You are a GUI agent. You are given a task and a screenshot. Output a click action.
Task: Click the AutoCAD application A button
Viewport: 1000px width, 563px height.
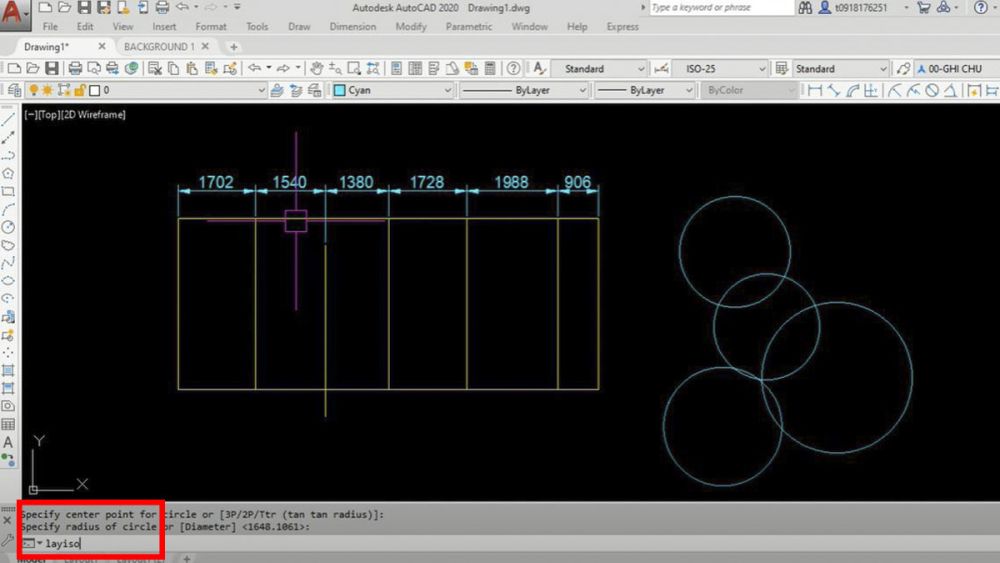pos(13,14)
